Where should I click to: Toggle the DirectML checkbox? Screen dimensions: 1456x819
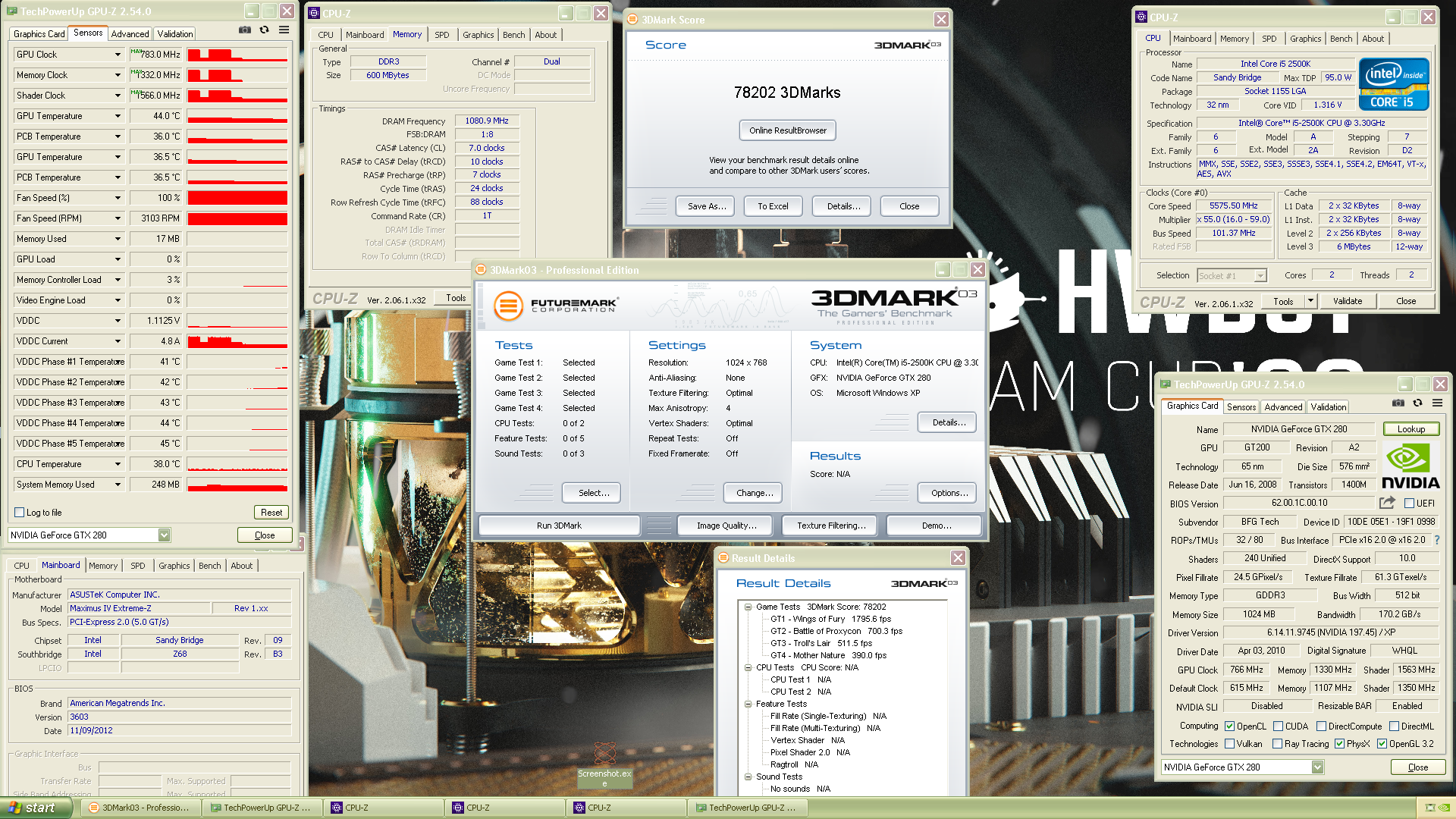1394,726
